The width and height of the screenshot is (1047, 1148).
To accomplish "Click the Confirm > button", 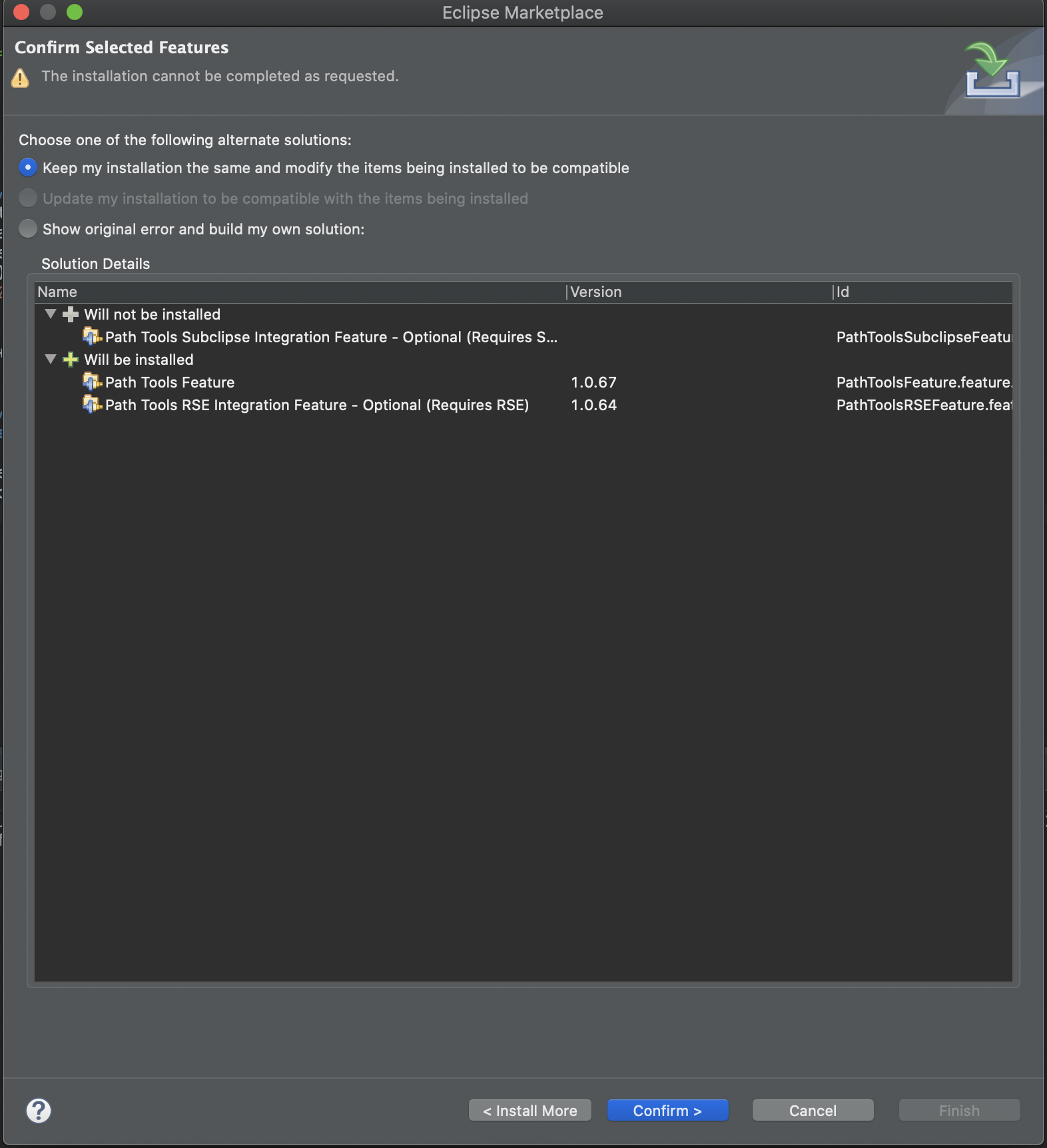I will click(667, 1111).
